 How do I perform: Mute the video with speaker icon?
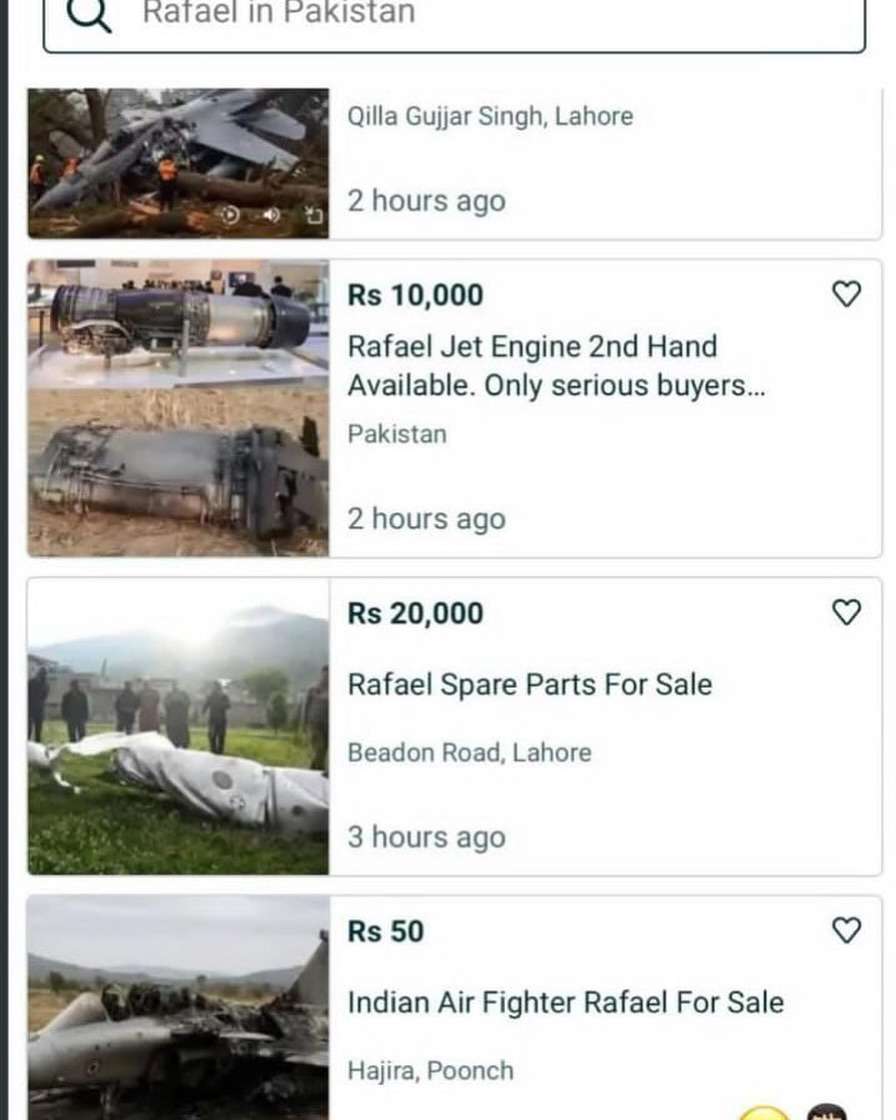(x=271, y=215)
